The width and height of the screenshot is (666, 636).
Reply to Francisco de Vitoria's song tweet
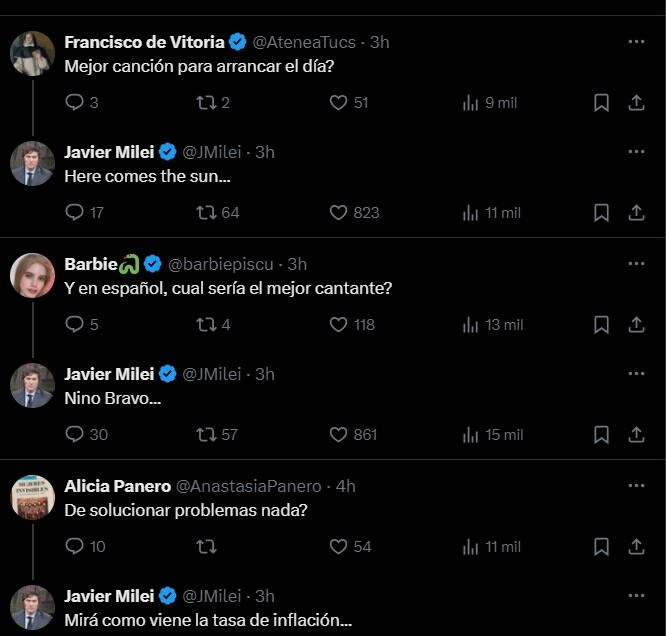click(74, 102)
